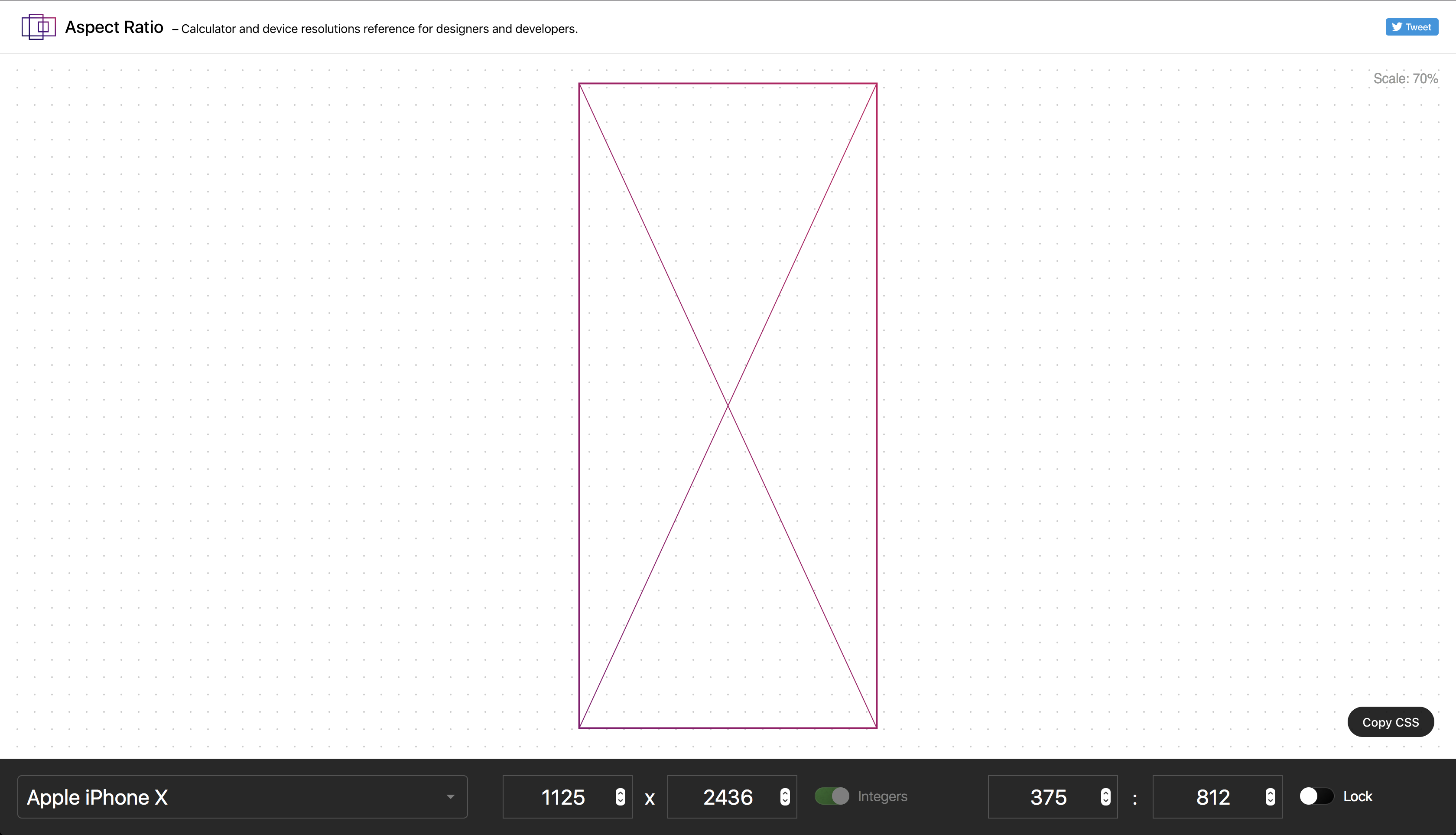
Task: Click the ratio width field showing 375
Action: click(1053, 797)
